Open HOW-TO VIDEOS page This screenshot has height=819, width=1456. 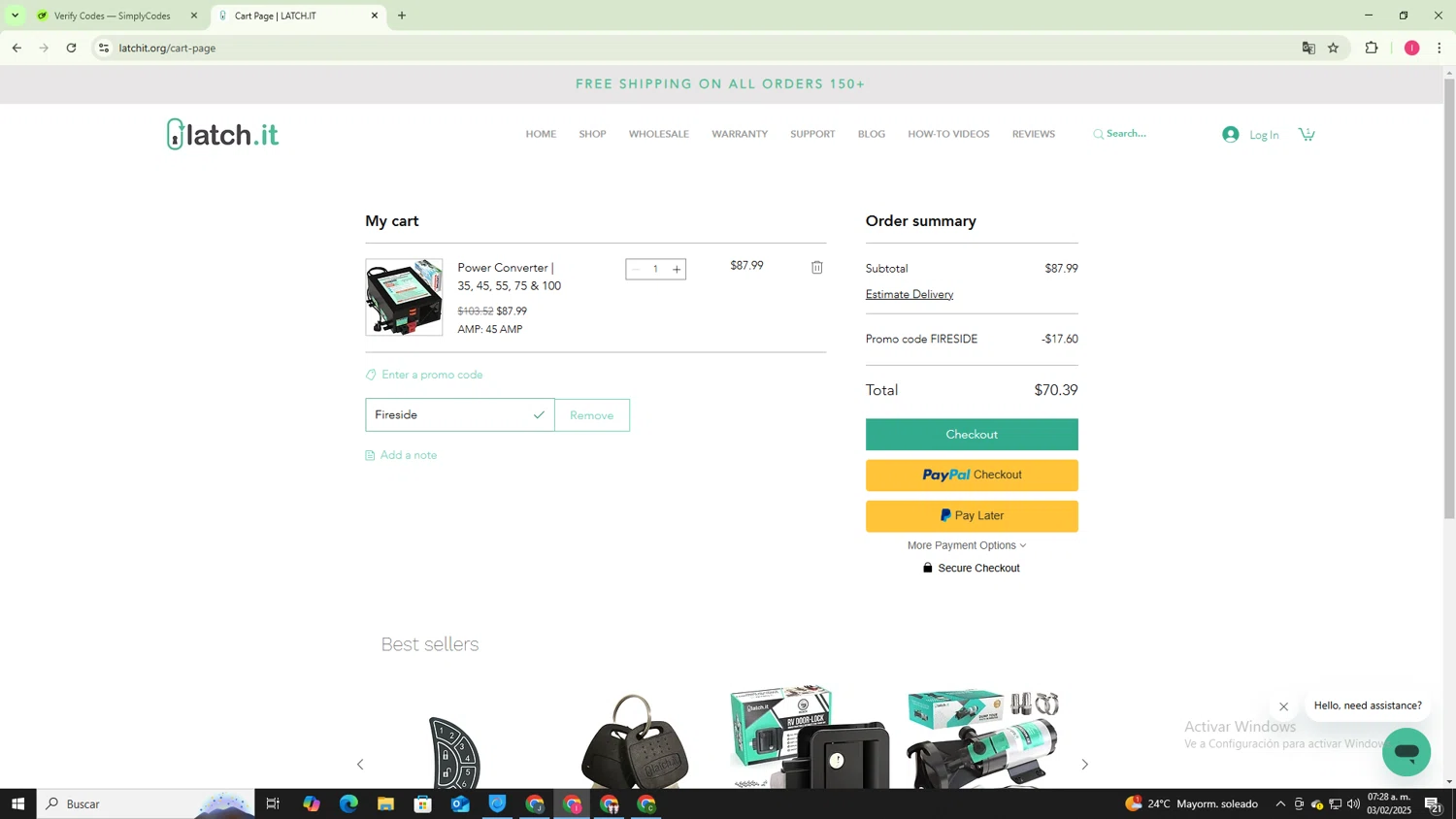[x=948, y=134]
